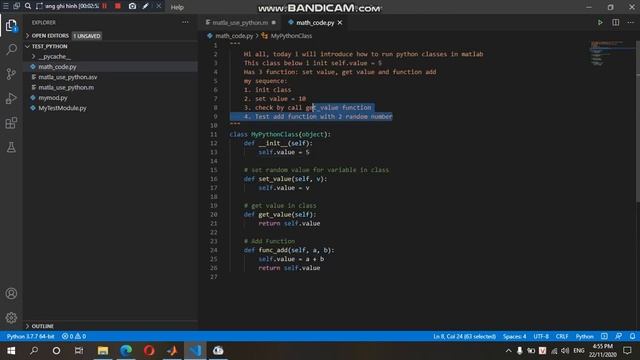Open editor More Actions ellipsis
Viewport: 640px width, 360px height.
[x=631, y=22]
